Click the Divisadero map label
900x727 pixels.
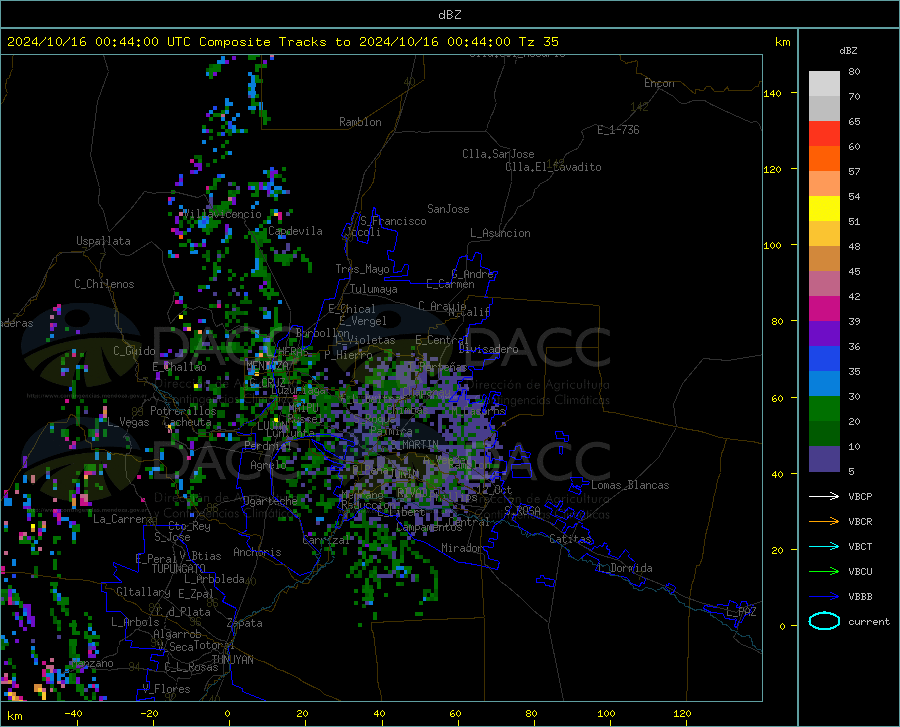pyautogui.click(x=488, y=349)
